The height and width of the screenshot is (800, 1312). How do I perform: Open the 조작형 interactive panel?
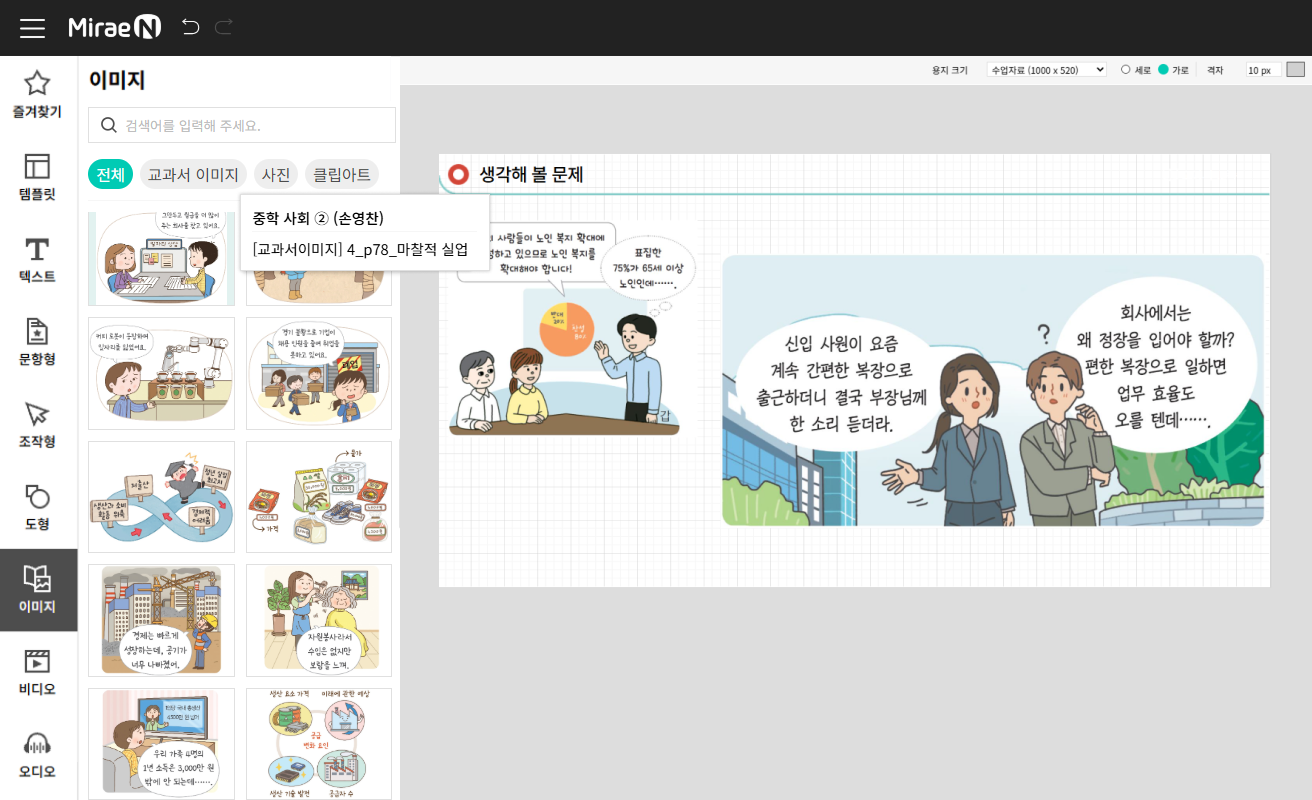pyautogui.click(x=38, y=425)
